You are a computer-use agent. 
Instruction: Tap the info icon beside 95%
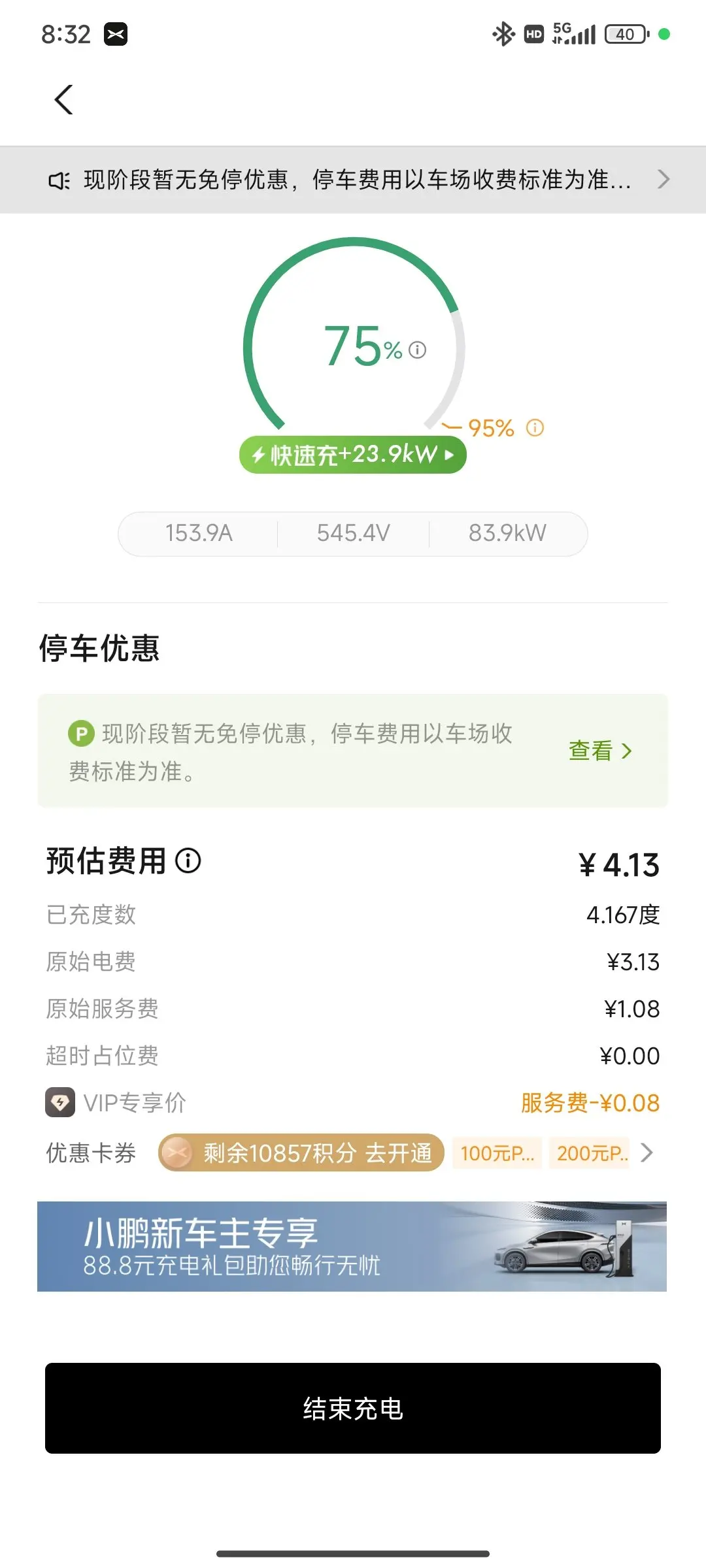[535, 428]
